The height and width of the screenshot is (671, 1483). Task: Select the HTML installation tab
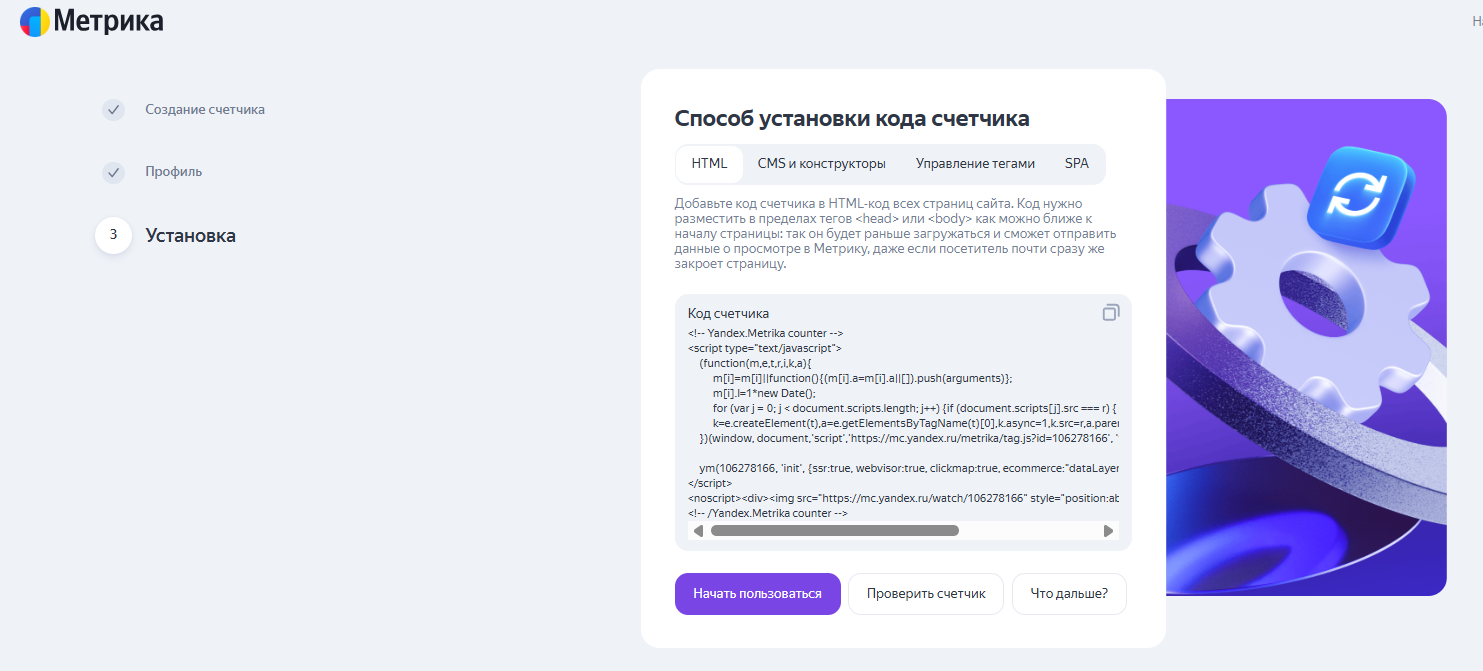(x=709, y=164)
